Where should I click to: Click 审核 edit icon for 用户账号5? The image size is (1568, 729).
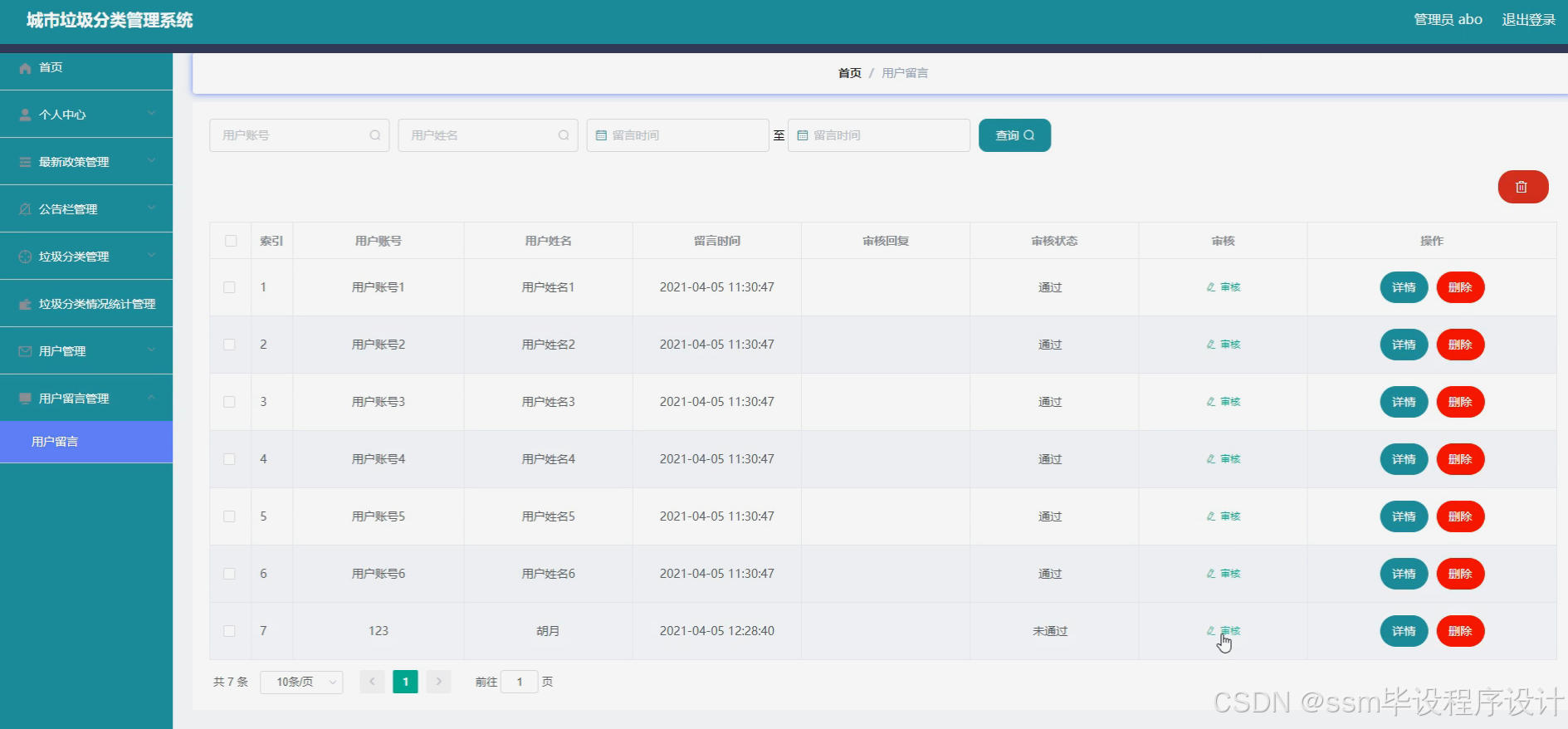1211,516
